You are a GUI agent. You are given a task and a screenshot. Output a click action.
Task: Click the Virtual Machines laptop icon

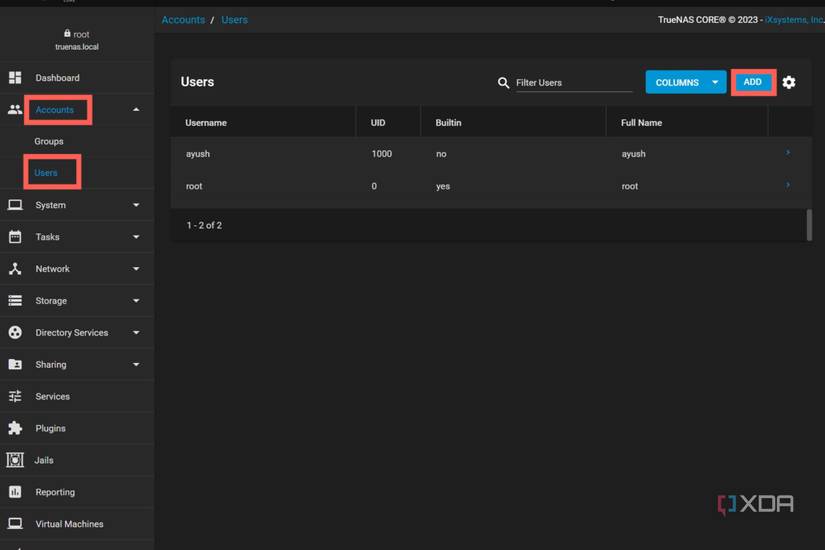click(x=15, y=524)
